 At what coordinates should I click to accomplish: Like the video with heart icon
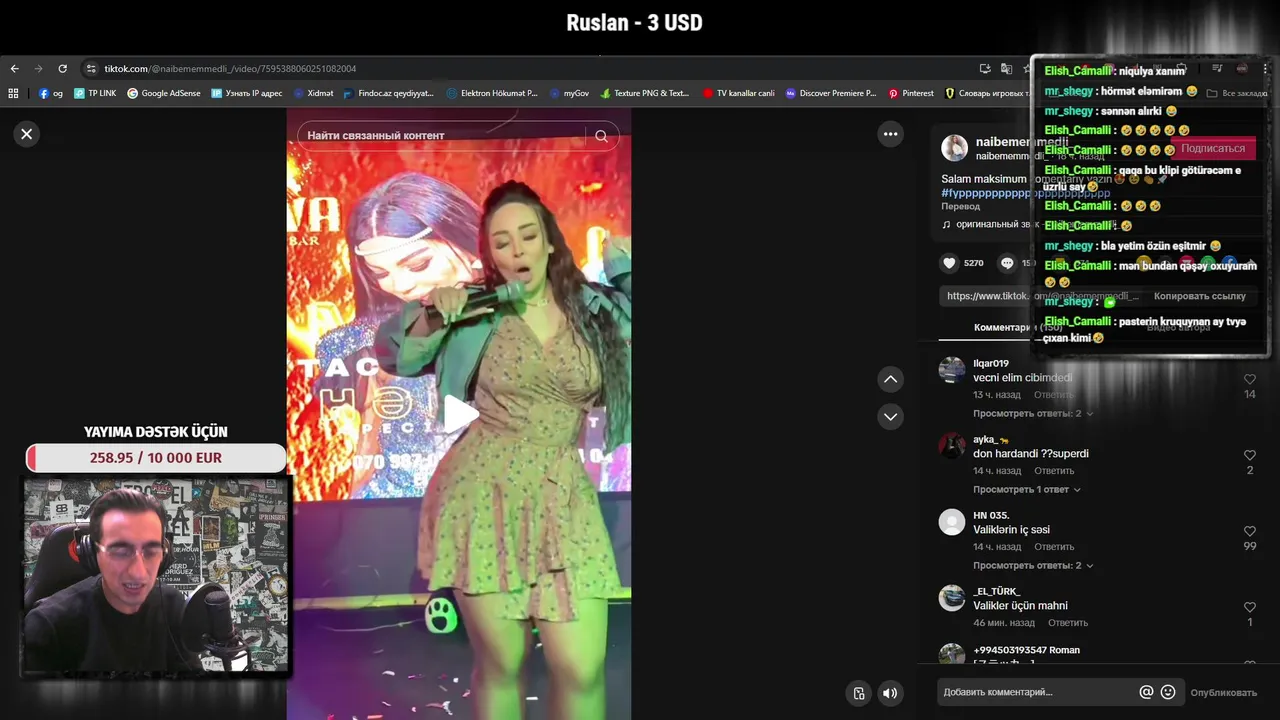949,263
